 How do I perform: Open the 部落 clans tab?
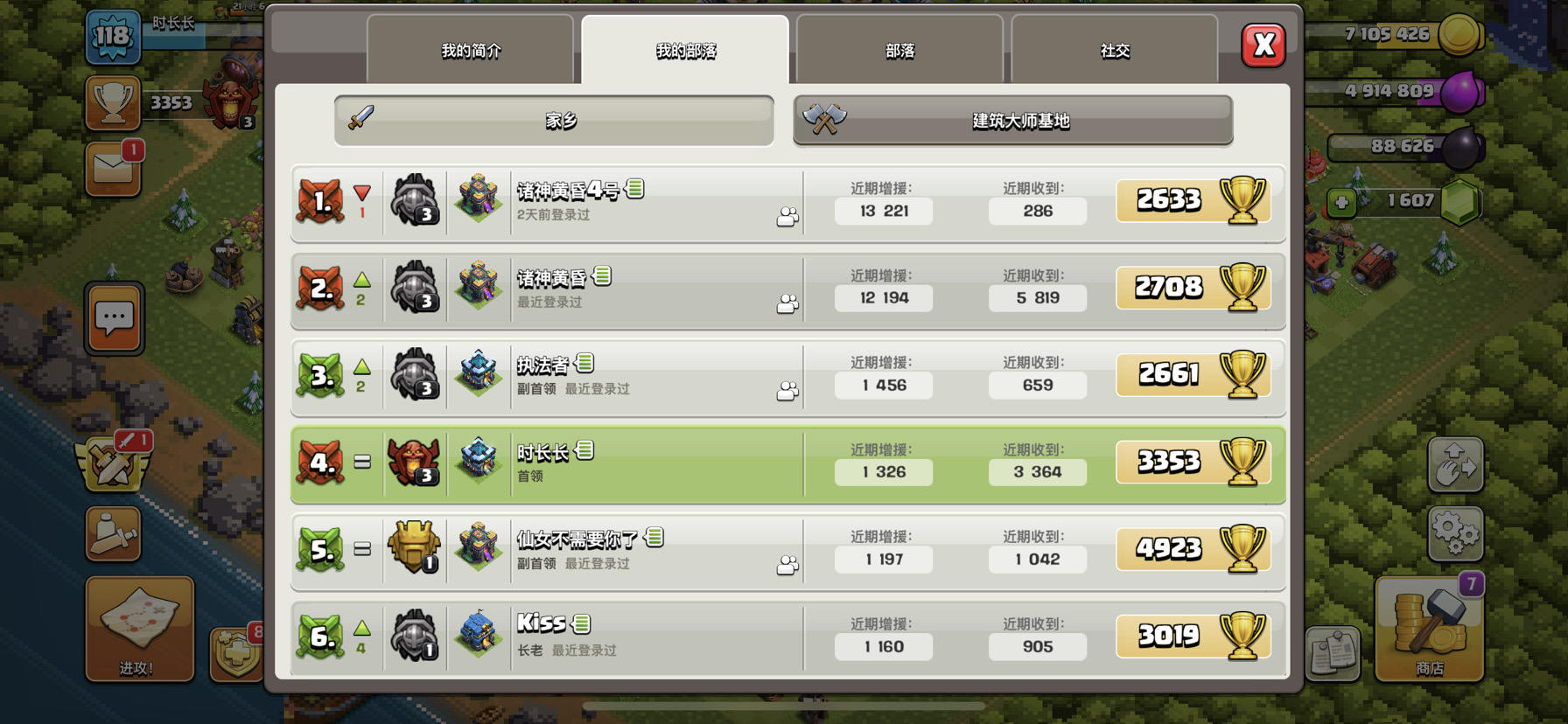(x=899, y=50)
